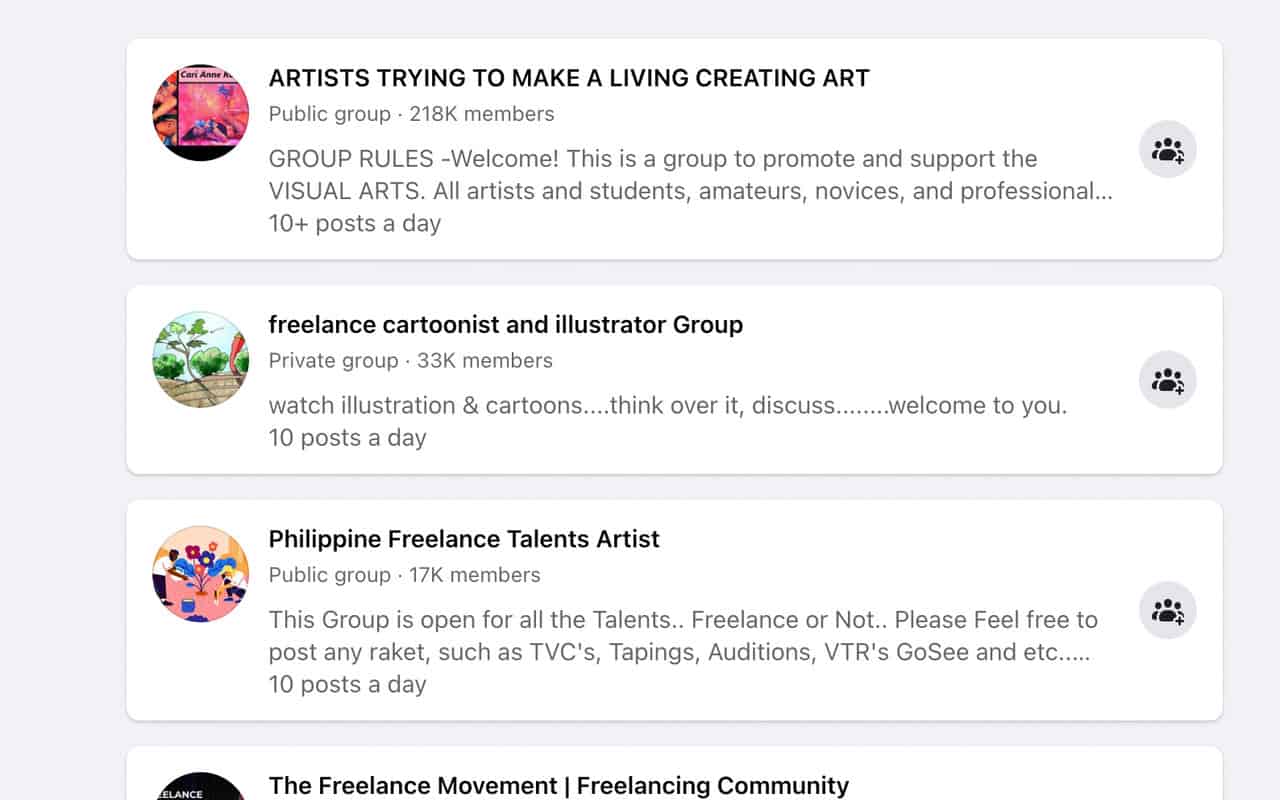Visit Philippine Freelance Talents Artist title link

coord(464,539)
